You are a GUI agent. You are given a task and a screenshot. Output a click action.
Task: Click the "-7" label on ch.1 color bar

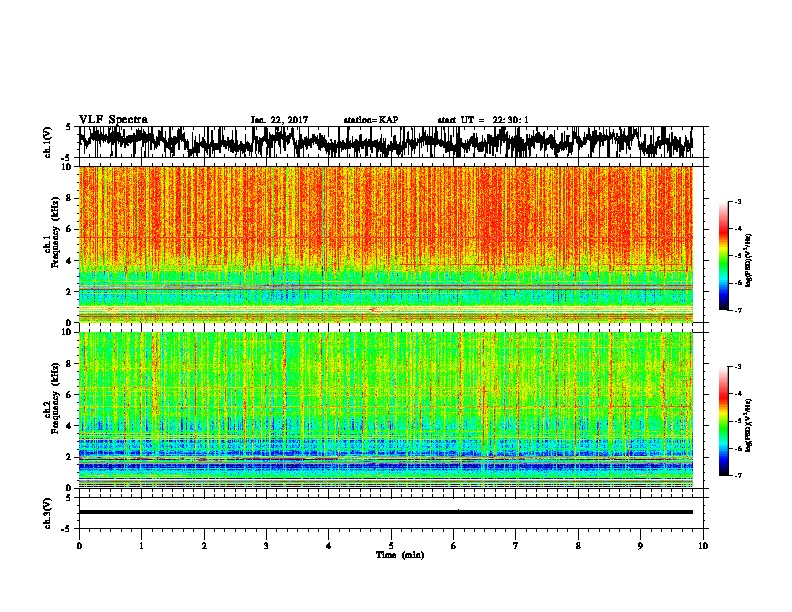[x=738, y=310]
